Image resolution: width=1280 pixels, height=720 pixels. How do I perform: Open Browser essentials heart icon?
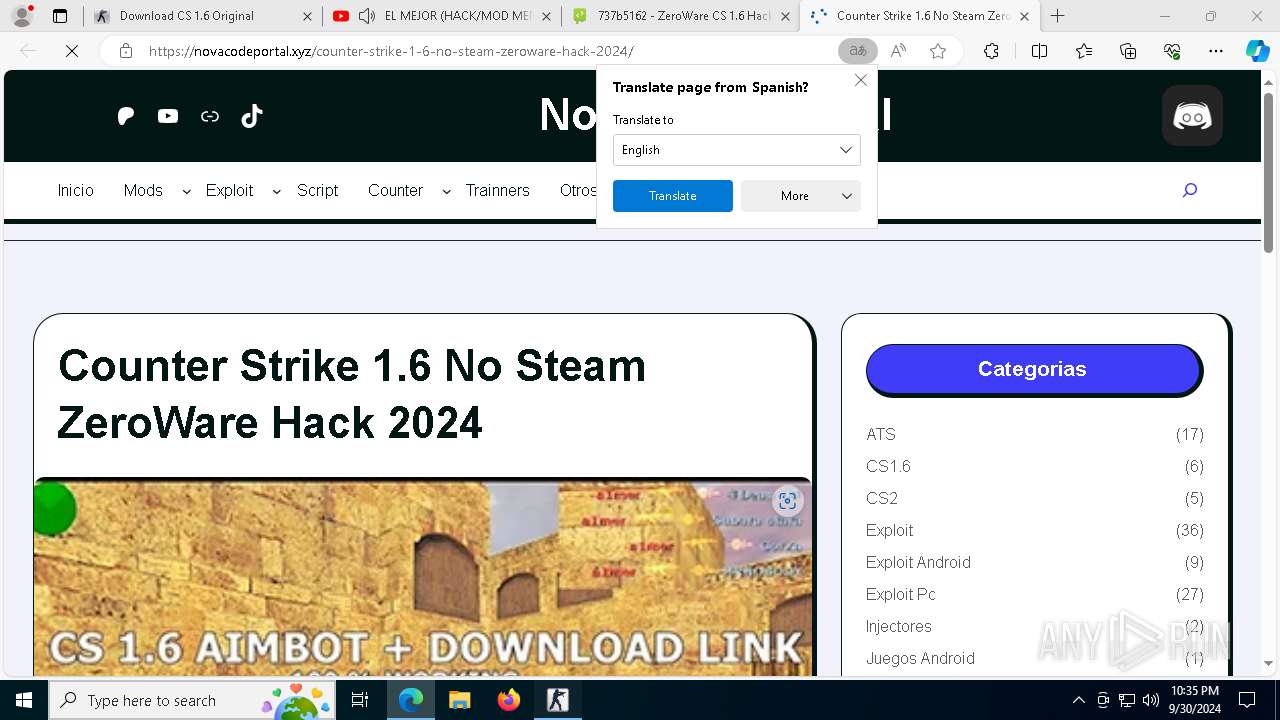tap(1172, 51)
